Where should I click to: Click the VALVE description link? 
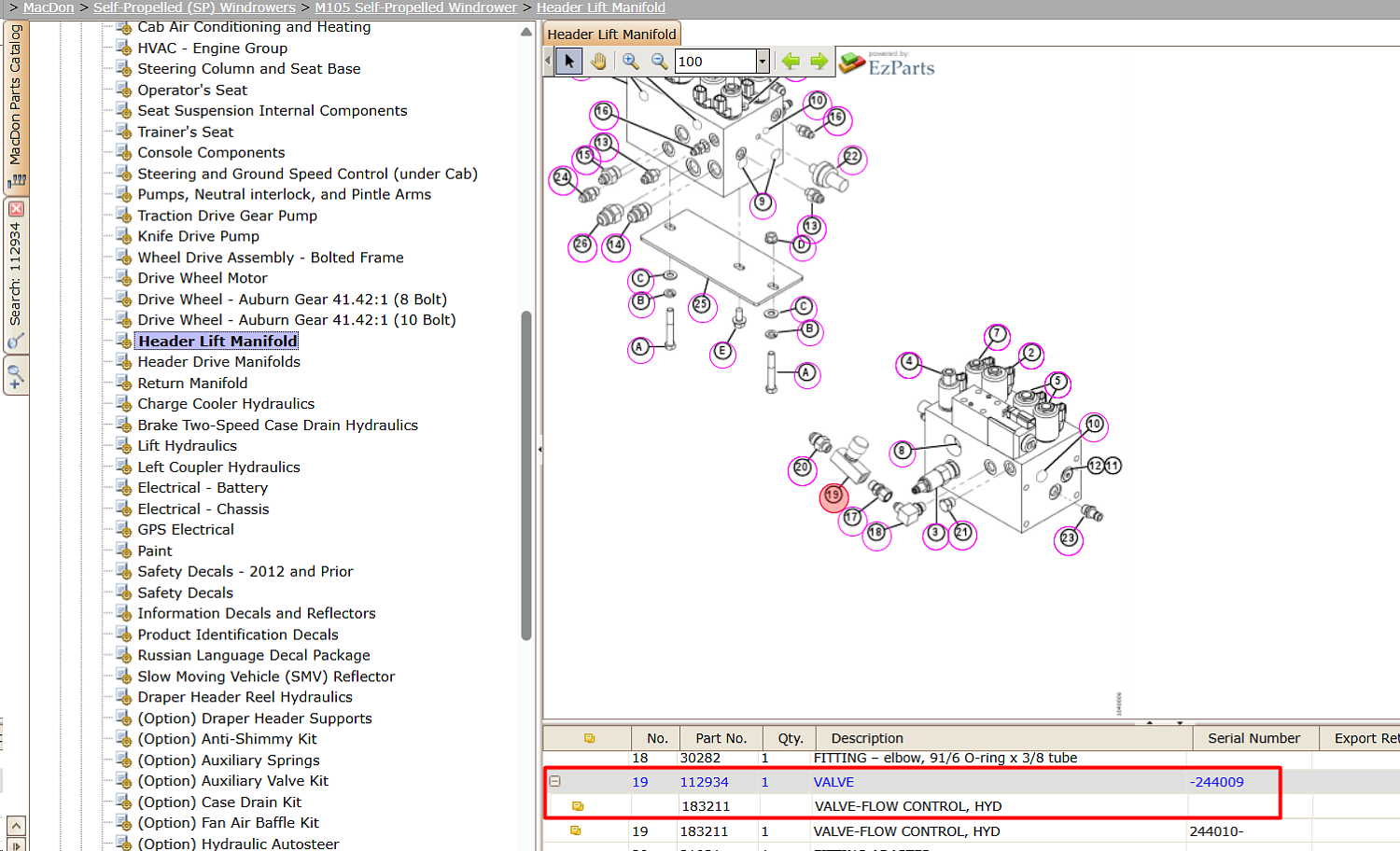click(x=833, y=782)
